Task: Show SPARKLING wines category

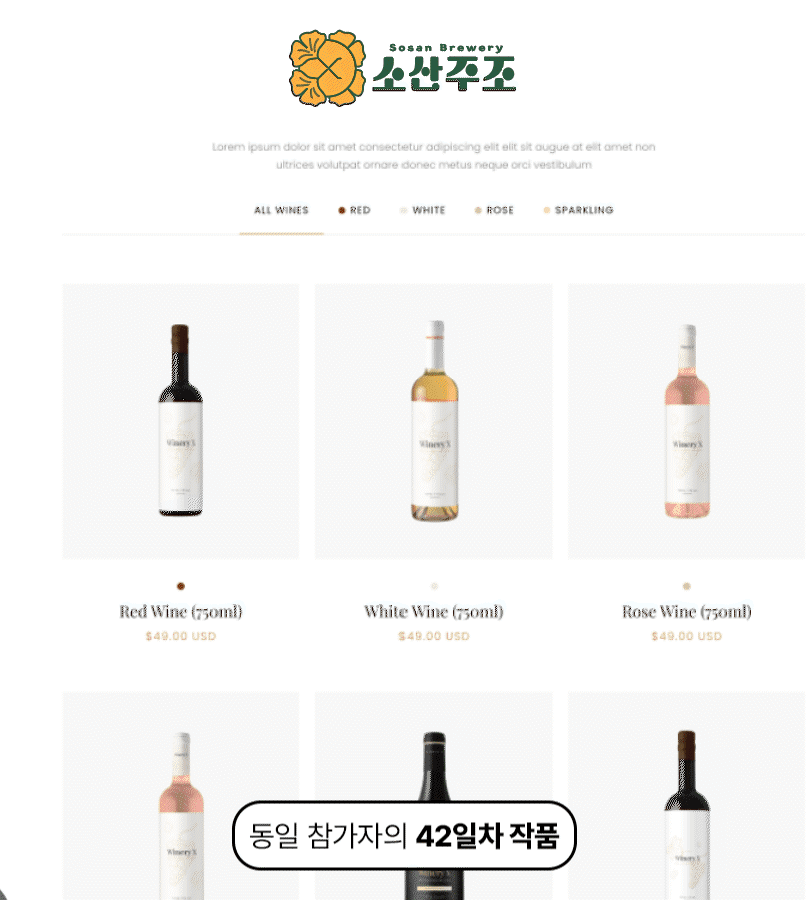Action: click(579, 210)
